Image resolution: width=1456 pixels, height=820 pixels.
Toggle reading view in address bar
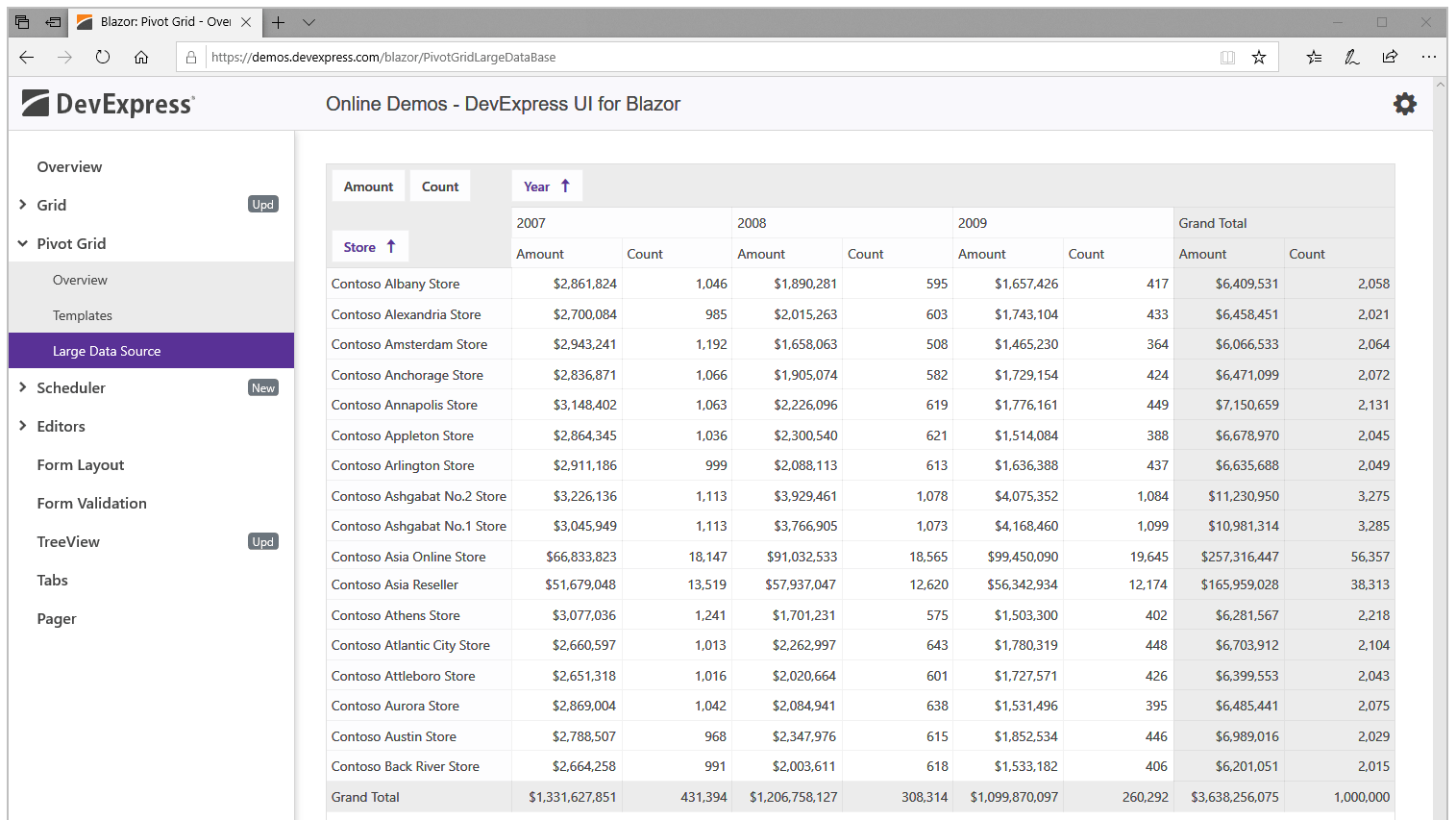click(1227, 57)
